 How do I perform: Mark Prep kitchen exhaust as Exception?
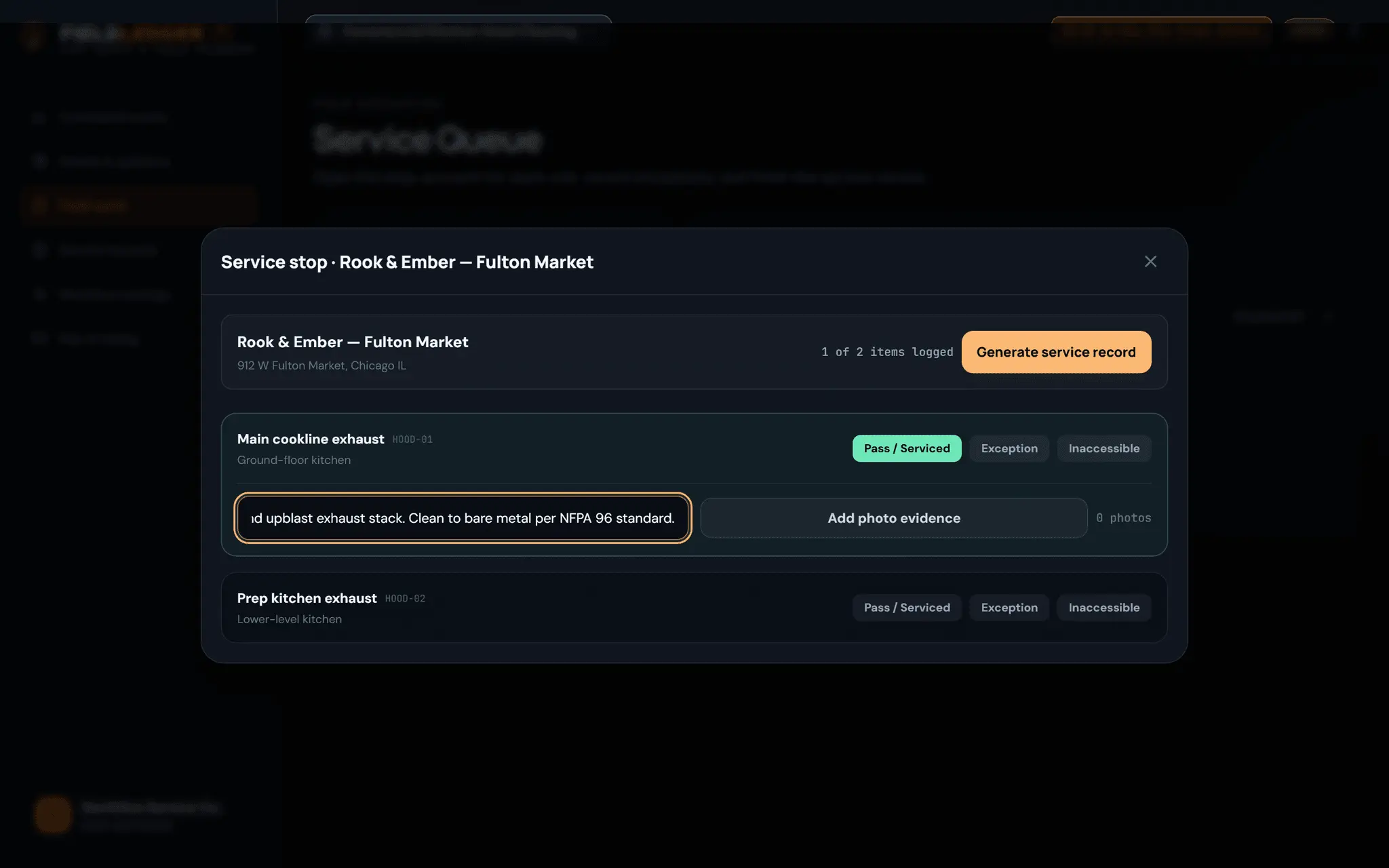tap(1009, 608)
